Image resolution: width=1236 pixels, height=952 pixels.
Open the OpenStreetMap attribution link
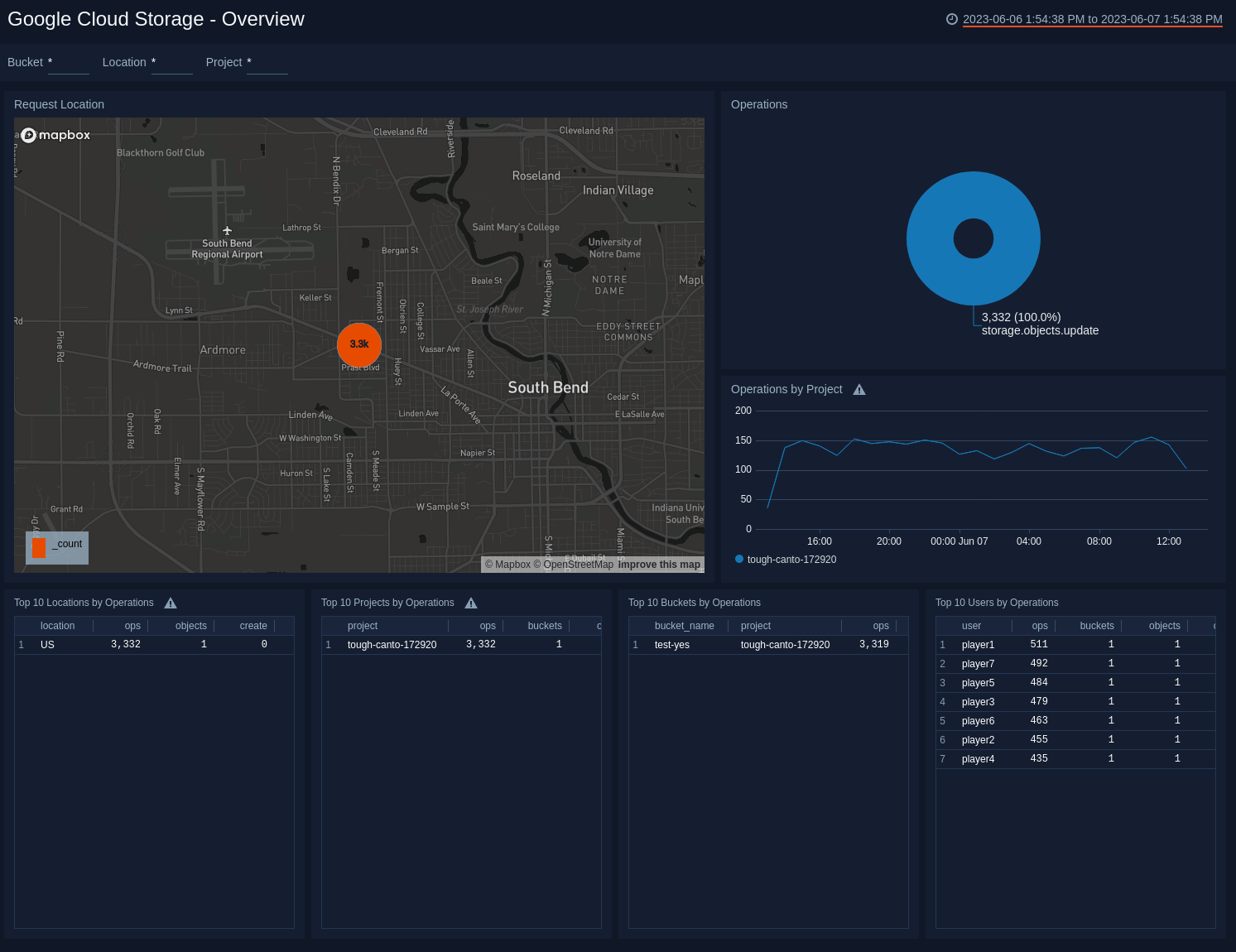574,565
